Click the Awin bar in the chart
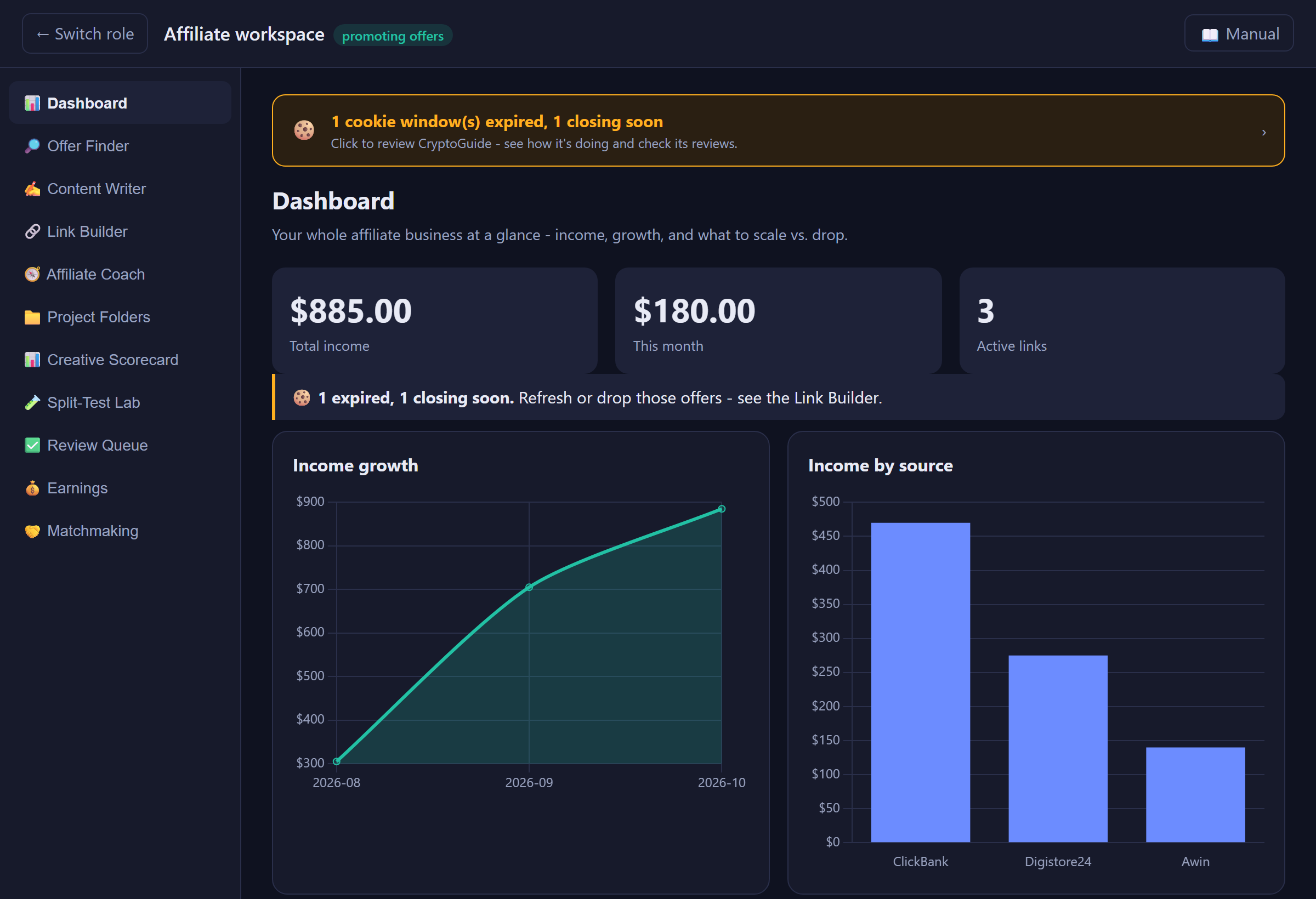Image resolution: width=1316 pixels, height=899 pixels. pos(1195,794)
